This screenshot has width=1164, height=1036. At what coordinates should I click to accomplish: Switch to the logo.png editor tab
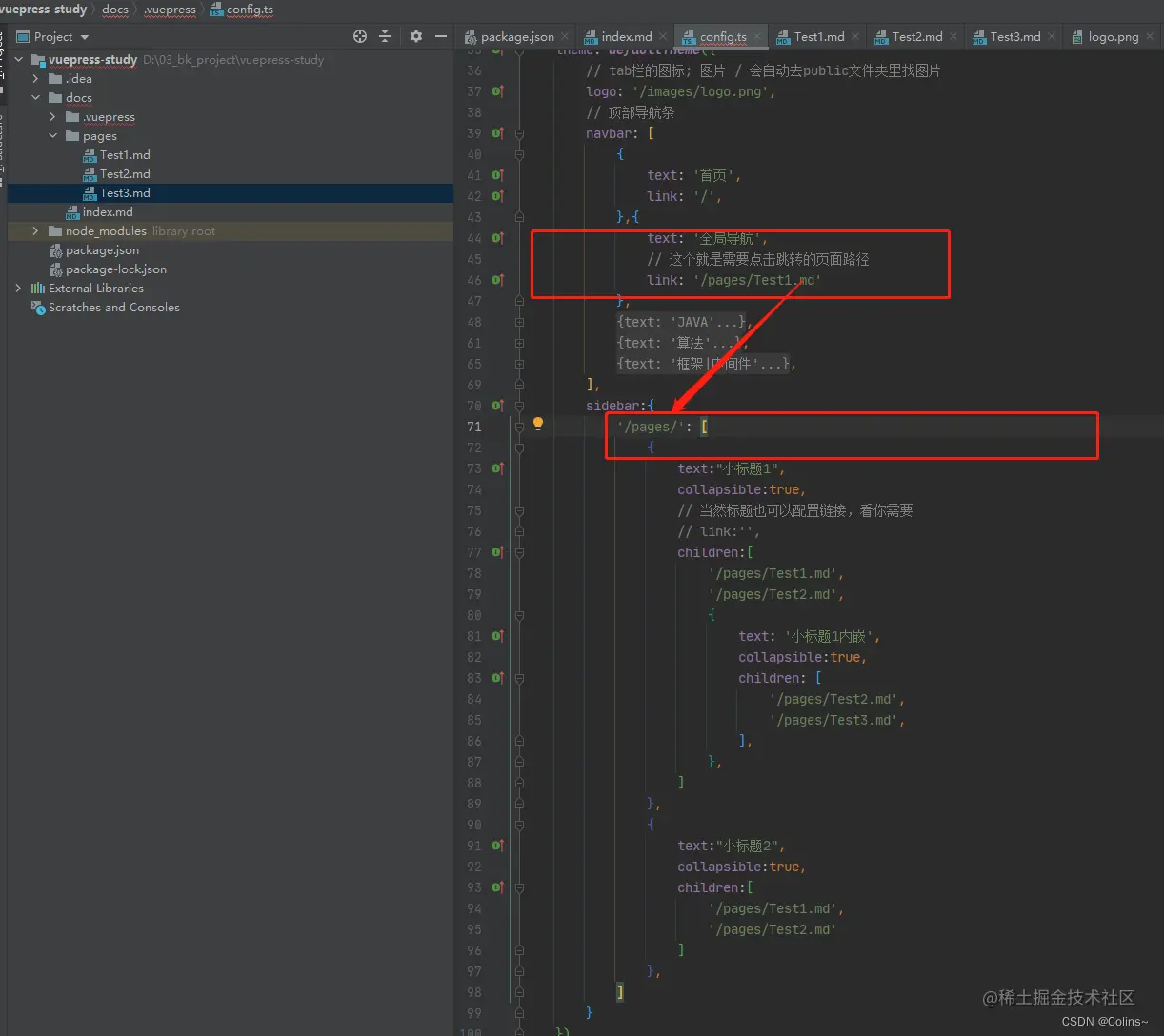[1113, 36]
